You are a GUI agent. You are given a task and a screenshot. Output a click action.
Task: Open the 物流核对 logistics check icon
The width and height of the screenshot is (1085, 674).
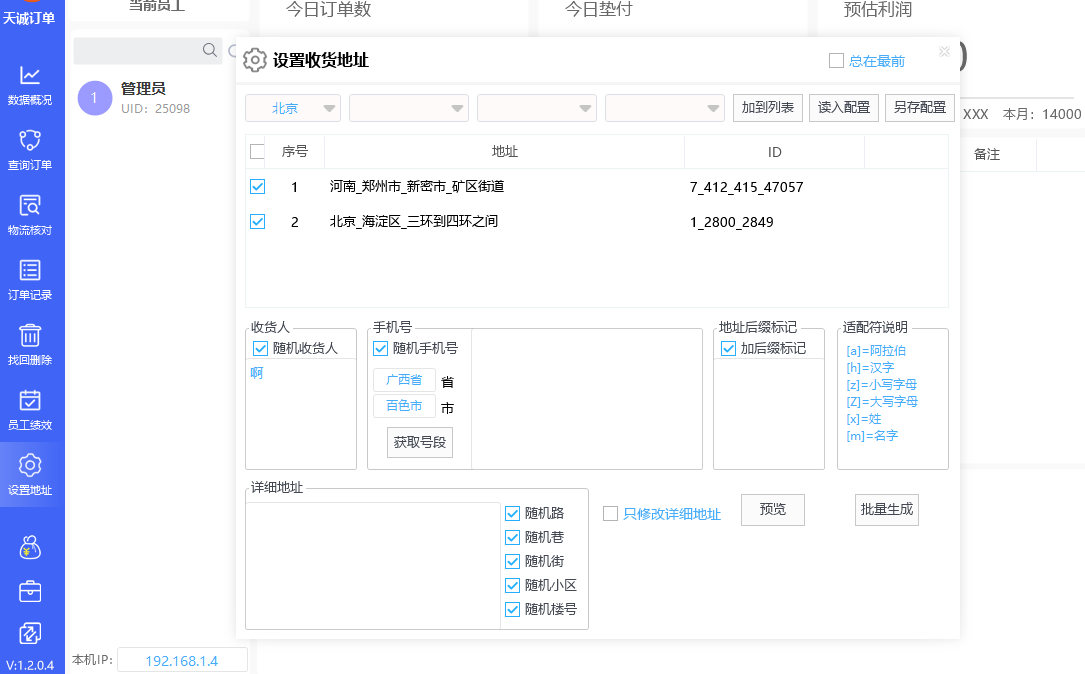[30, 206]
